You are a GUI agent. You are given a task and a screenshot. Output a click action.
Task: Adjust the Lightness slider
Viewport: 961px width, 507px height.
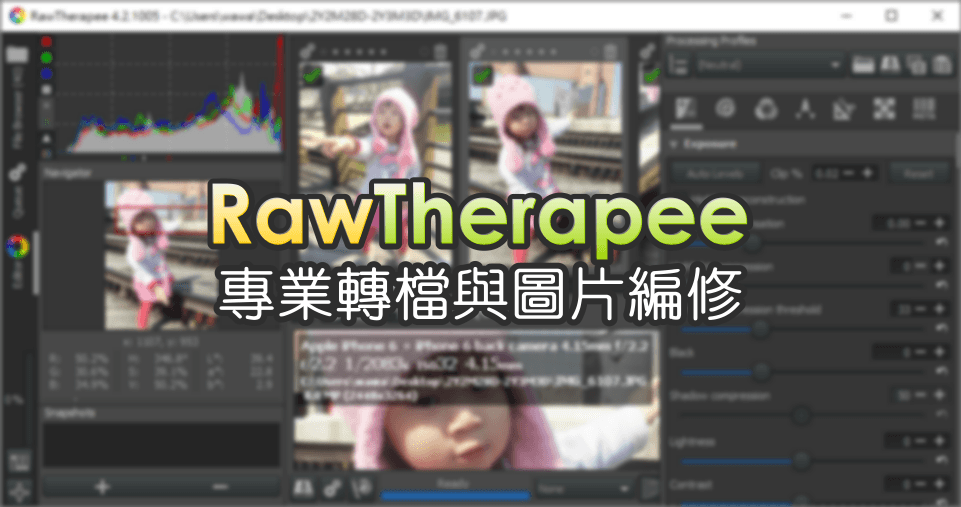click(803, 460)
